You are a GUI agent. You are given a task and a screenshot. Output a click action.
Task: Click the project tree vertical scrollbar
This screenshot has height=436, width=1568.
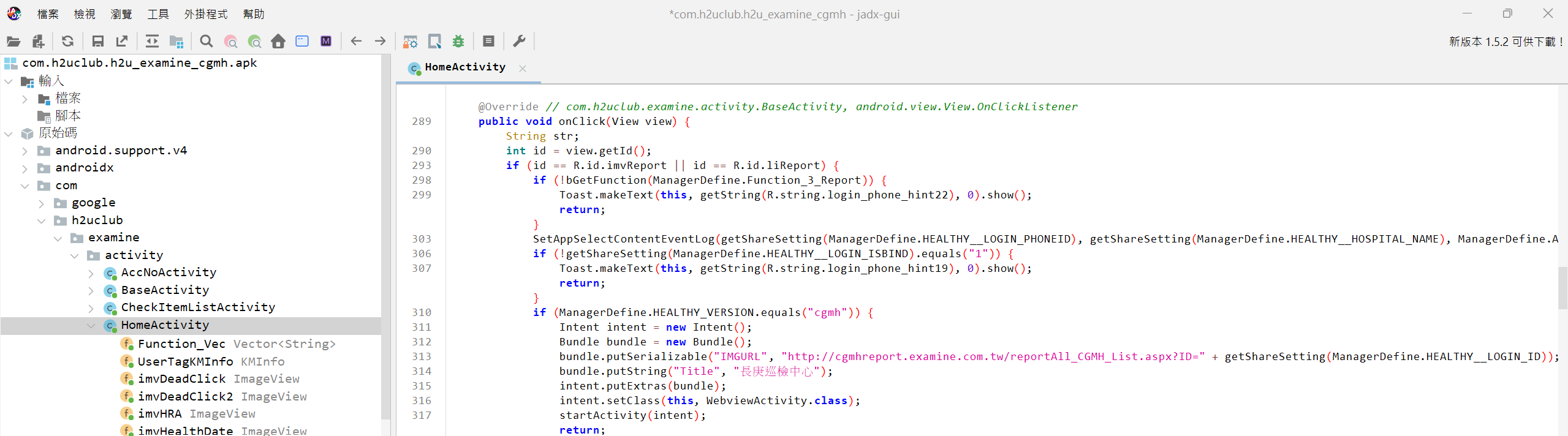tap(385, 236)
